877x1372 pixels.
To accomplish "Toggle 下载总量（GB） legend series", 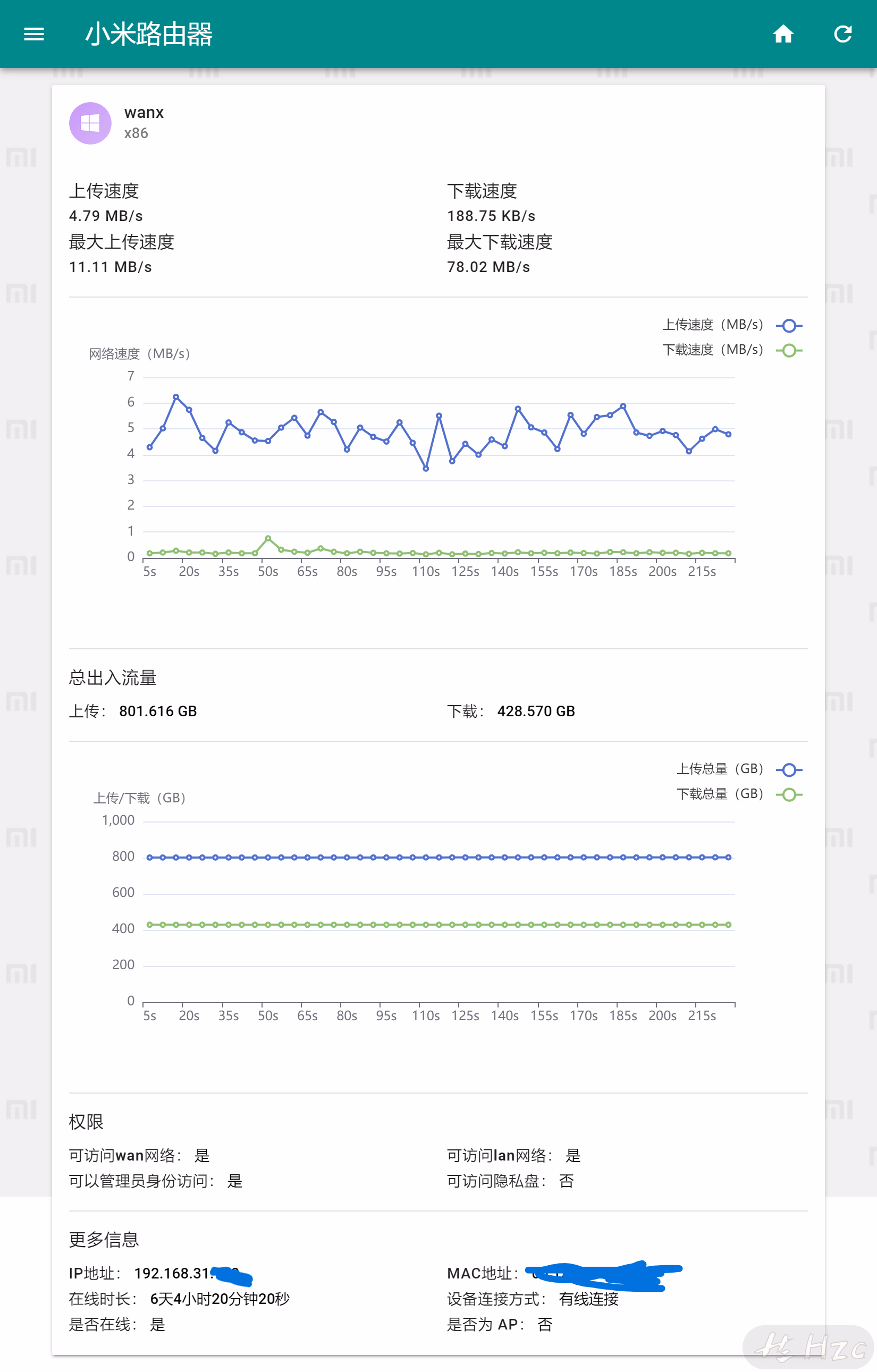I will [739, 795].
